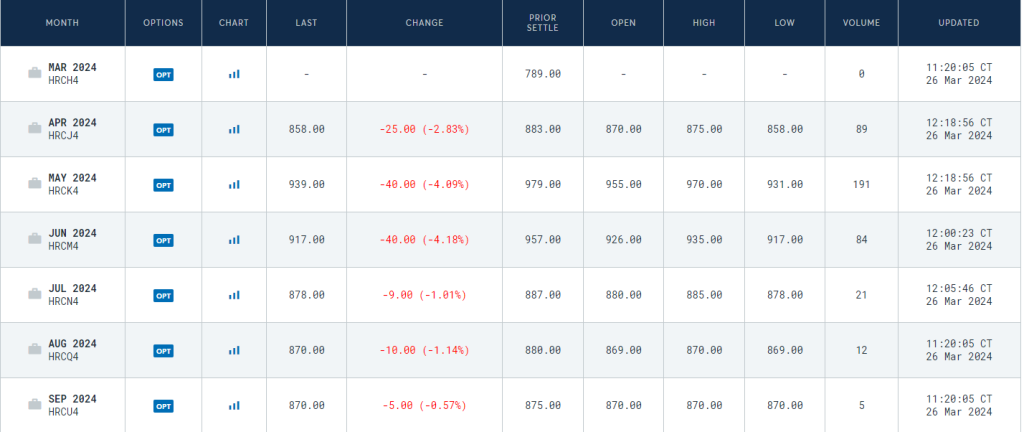Click the MONTH column header
Screen dimensions: 1024x432
62,23
